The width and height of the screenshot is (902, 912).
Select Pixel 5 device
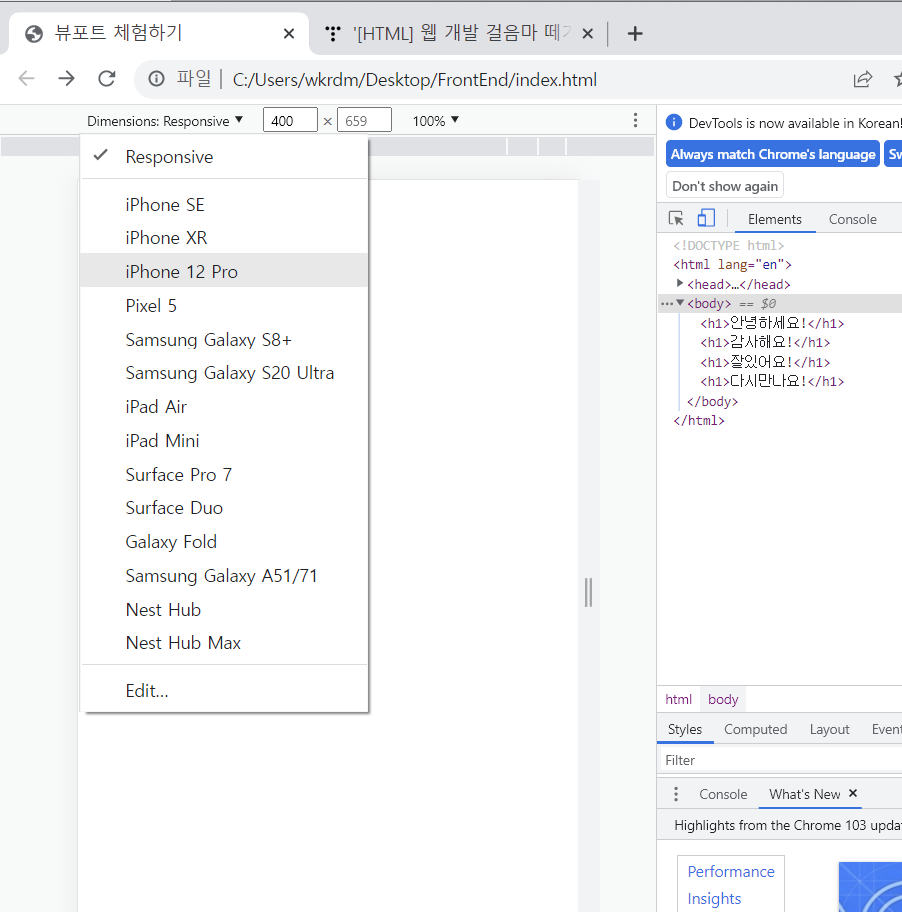tap(224, 305)
